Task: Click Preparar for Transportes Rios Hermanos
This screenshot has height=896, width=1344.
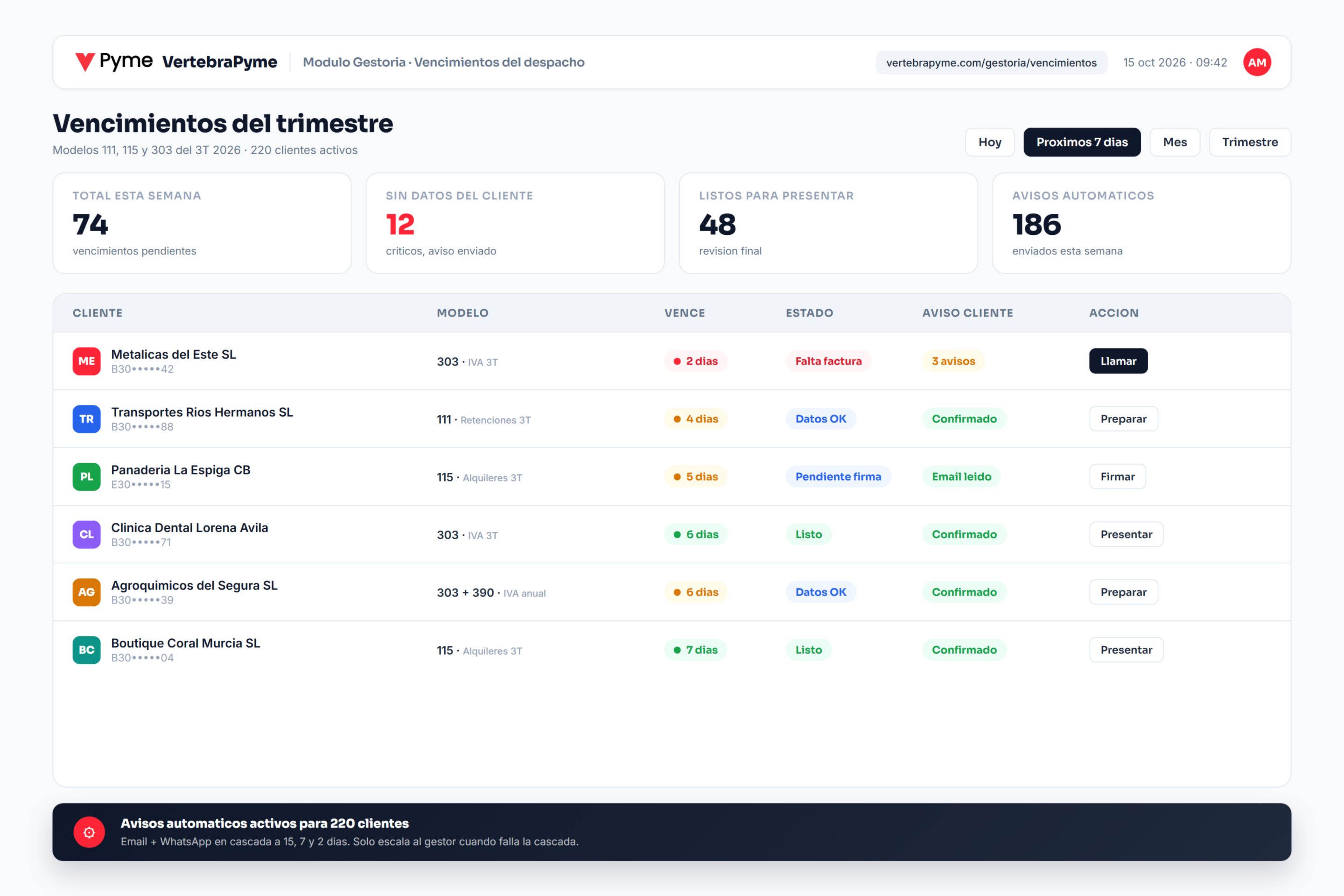Action: point(1123,419)
